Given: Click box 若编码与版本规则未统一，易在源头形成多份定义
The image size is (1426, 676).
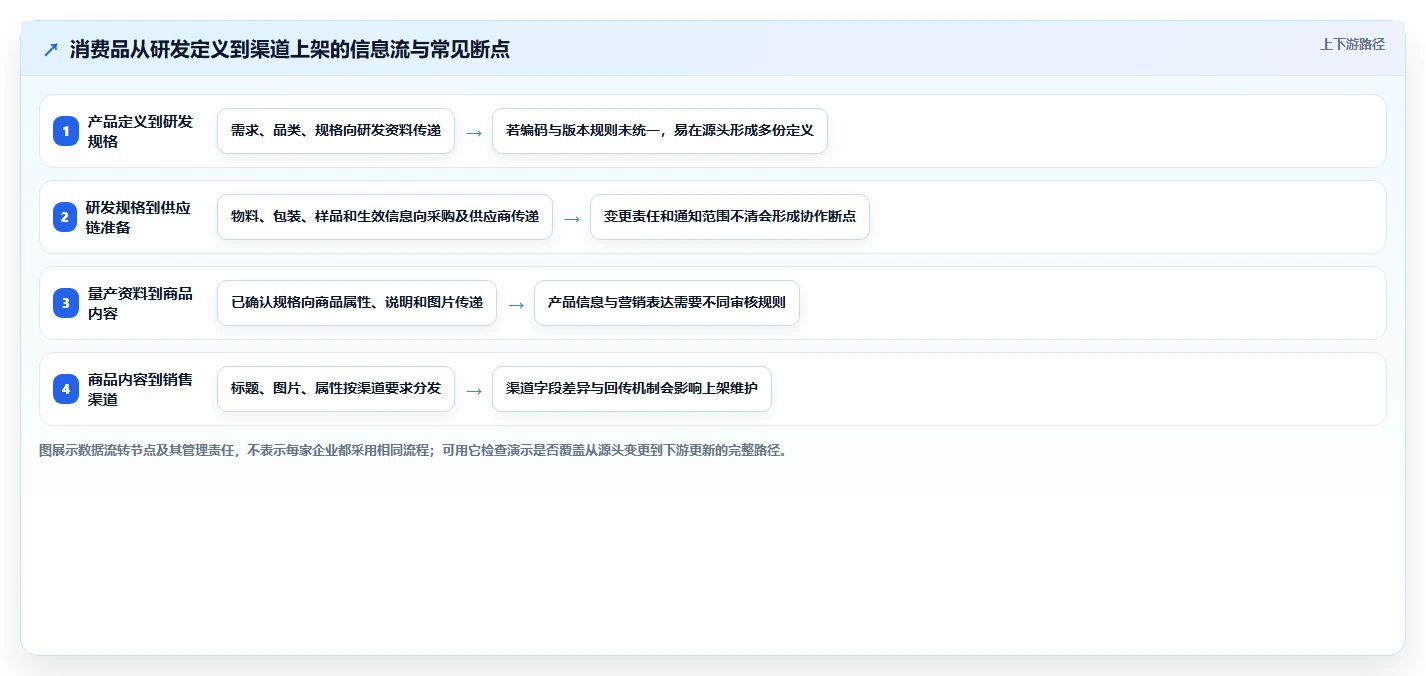Looking at the screenshot, I should coord(660,131).
